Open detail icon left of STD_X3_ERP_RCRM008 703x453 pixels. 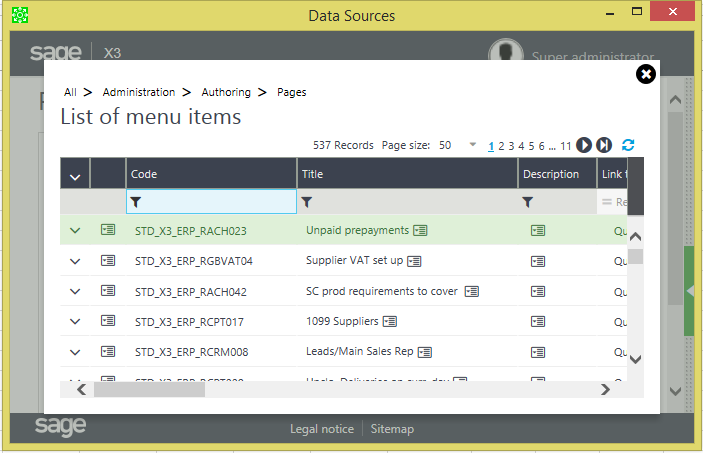click(108, 351)
